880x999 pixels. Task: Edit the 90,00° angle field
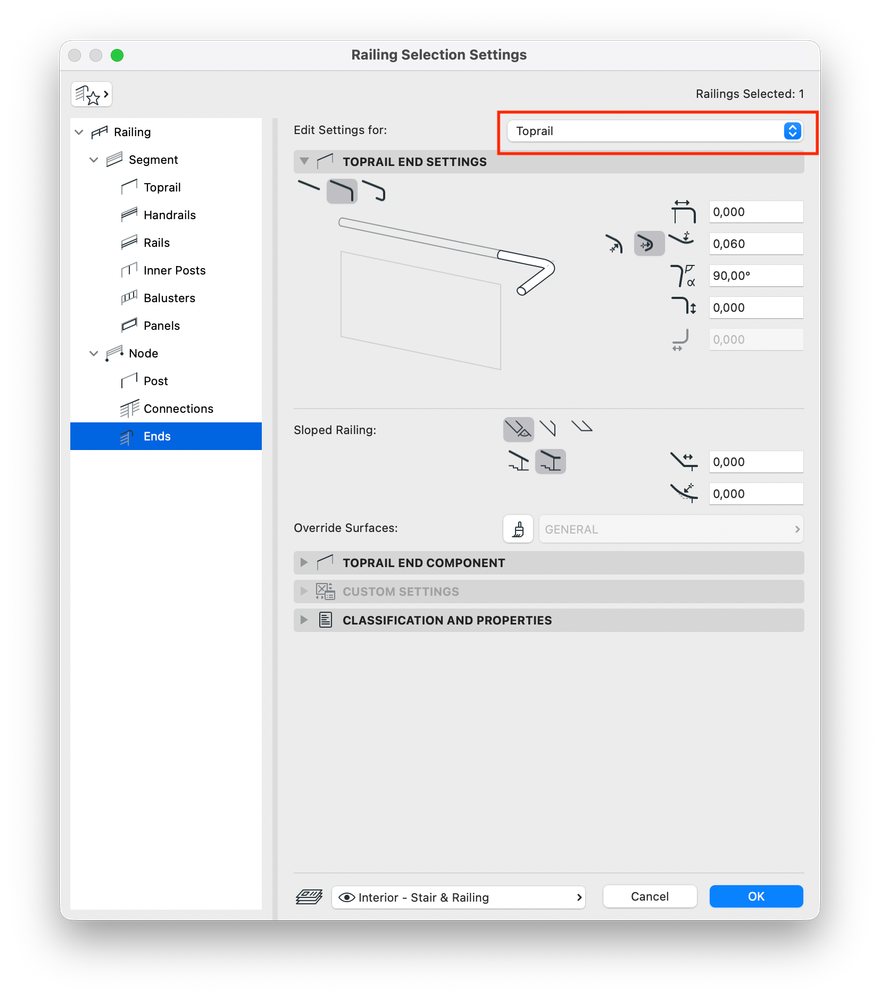point(756,276)
